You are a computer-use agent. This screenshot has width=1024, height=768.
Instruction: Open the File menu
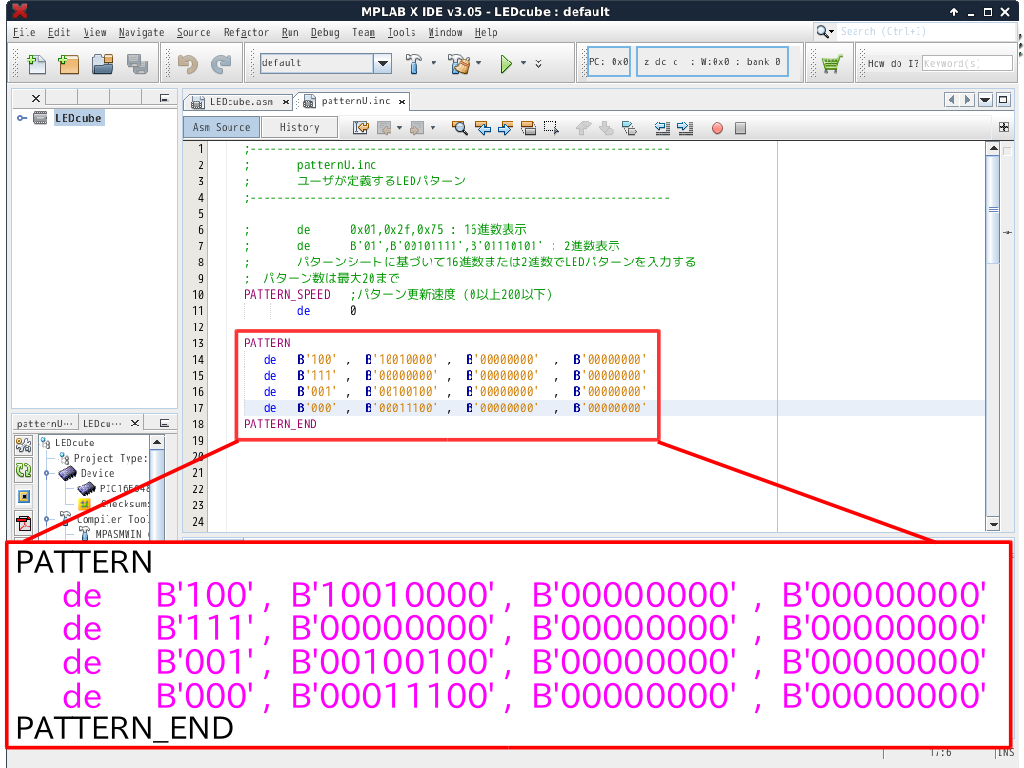24,32
